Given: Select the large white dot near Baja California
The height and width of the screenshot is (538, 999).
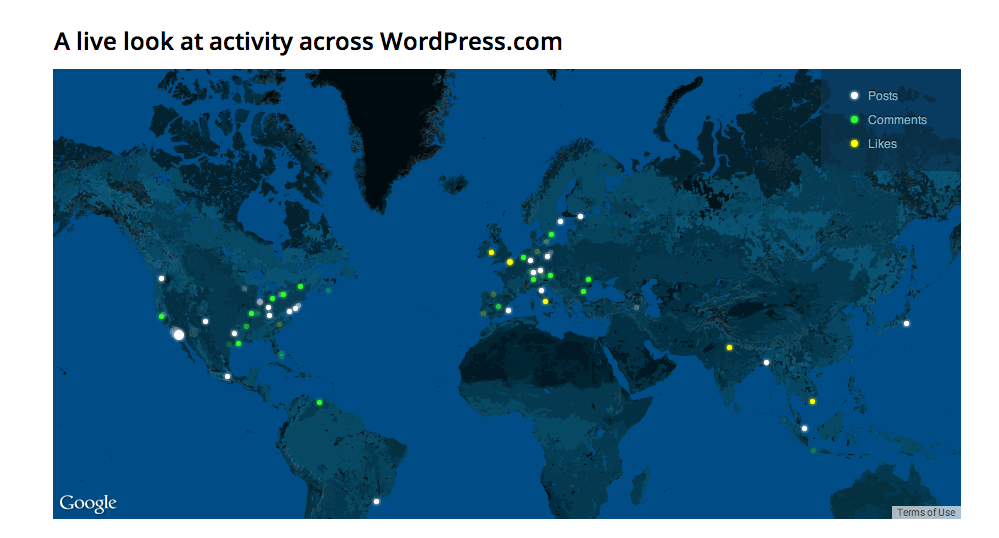Looking at the screenshot, I should coord(179,335).
